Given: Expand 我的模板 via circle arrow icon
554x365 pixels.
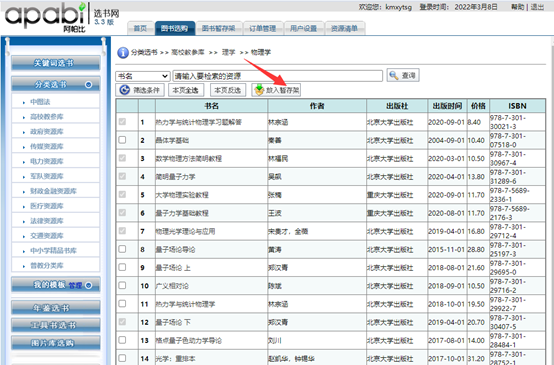Looking at the screenshot, I should 89,285.
